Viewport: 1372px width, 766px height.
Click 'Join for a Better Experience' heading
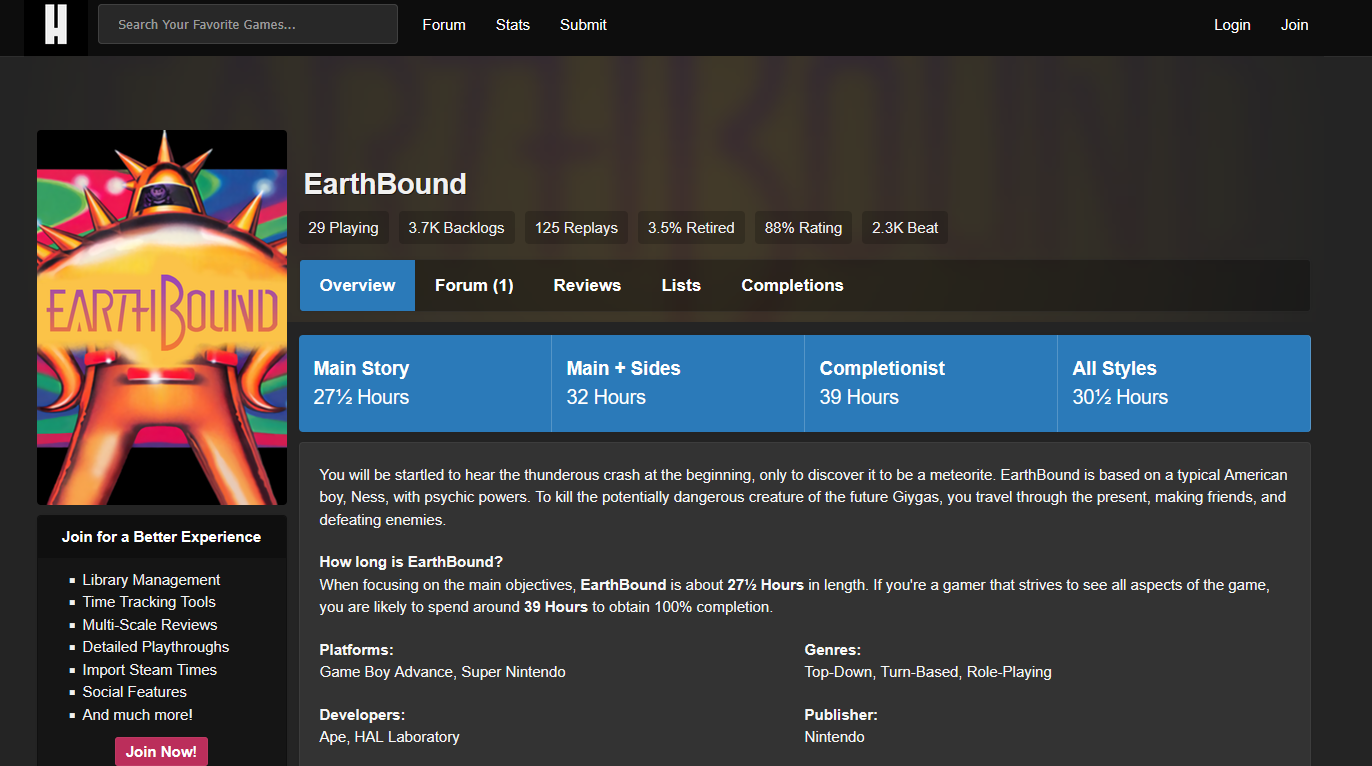[x=161, y=537]
